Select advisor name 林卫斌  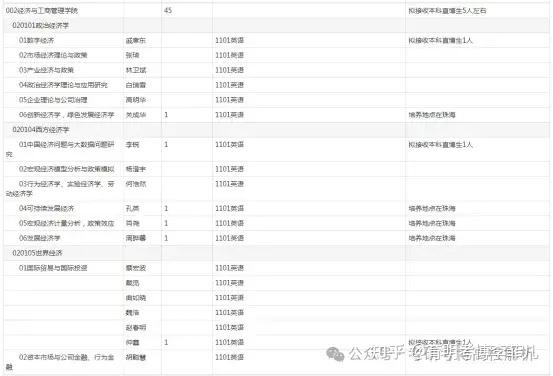tap(136, 70)
